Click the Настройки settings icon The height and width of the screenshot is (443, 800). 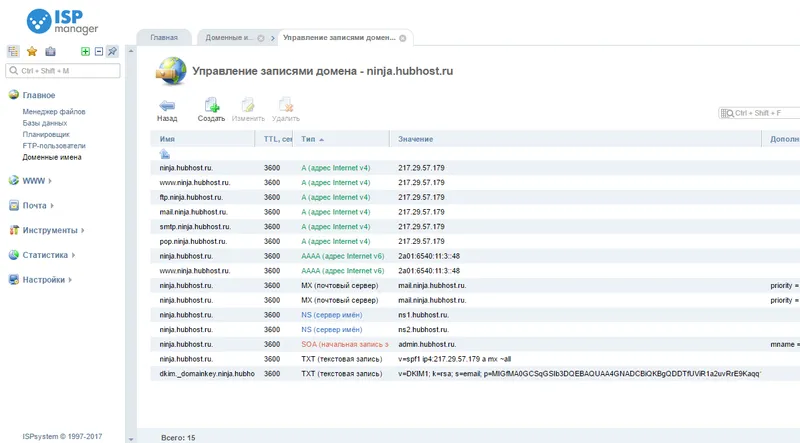[14, 280]
